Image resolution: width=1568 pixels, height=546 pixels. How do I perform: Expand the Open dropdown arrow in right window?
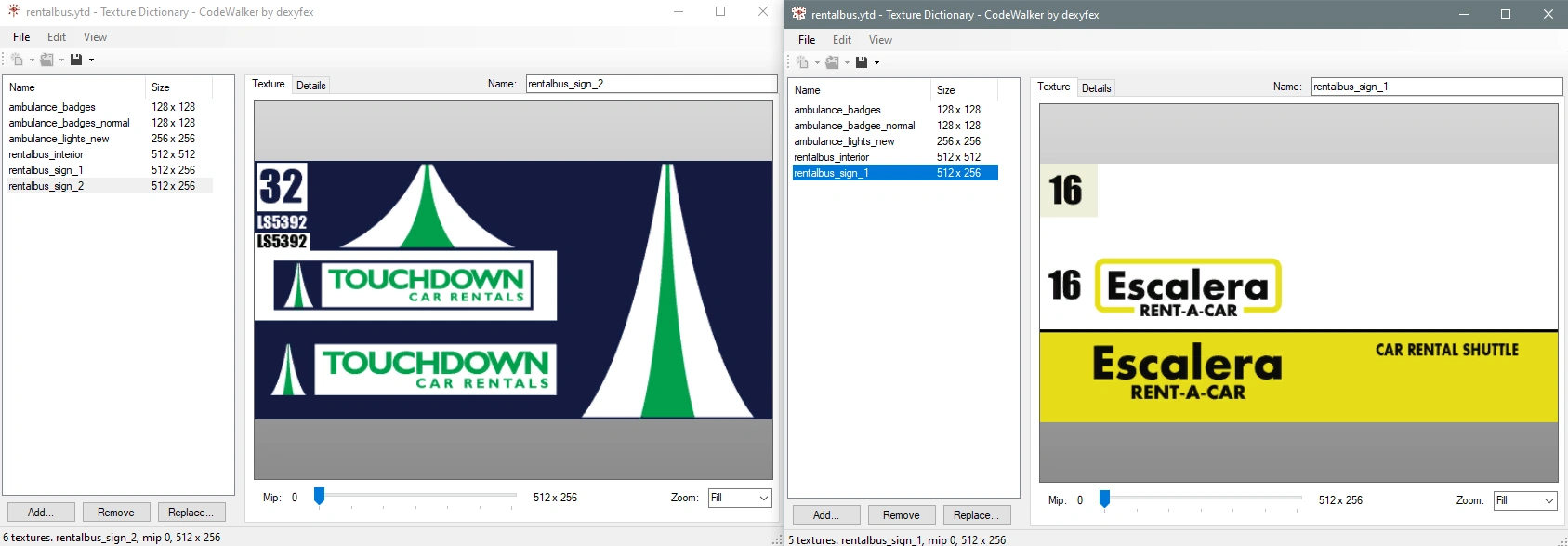point(847,63)
